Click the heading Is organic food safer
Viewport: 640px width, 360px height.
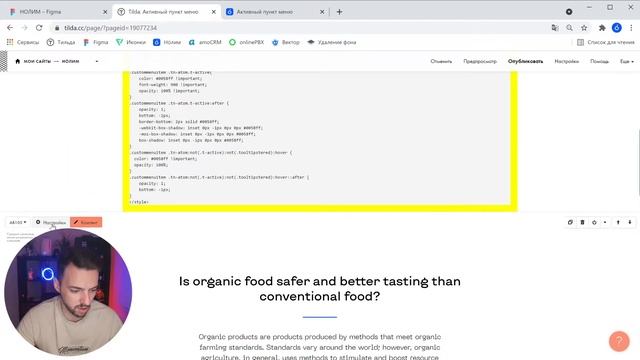point(320,289)
